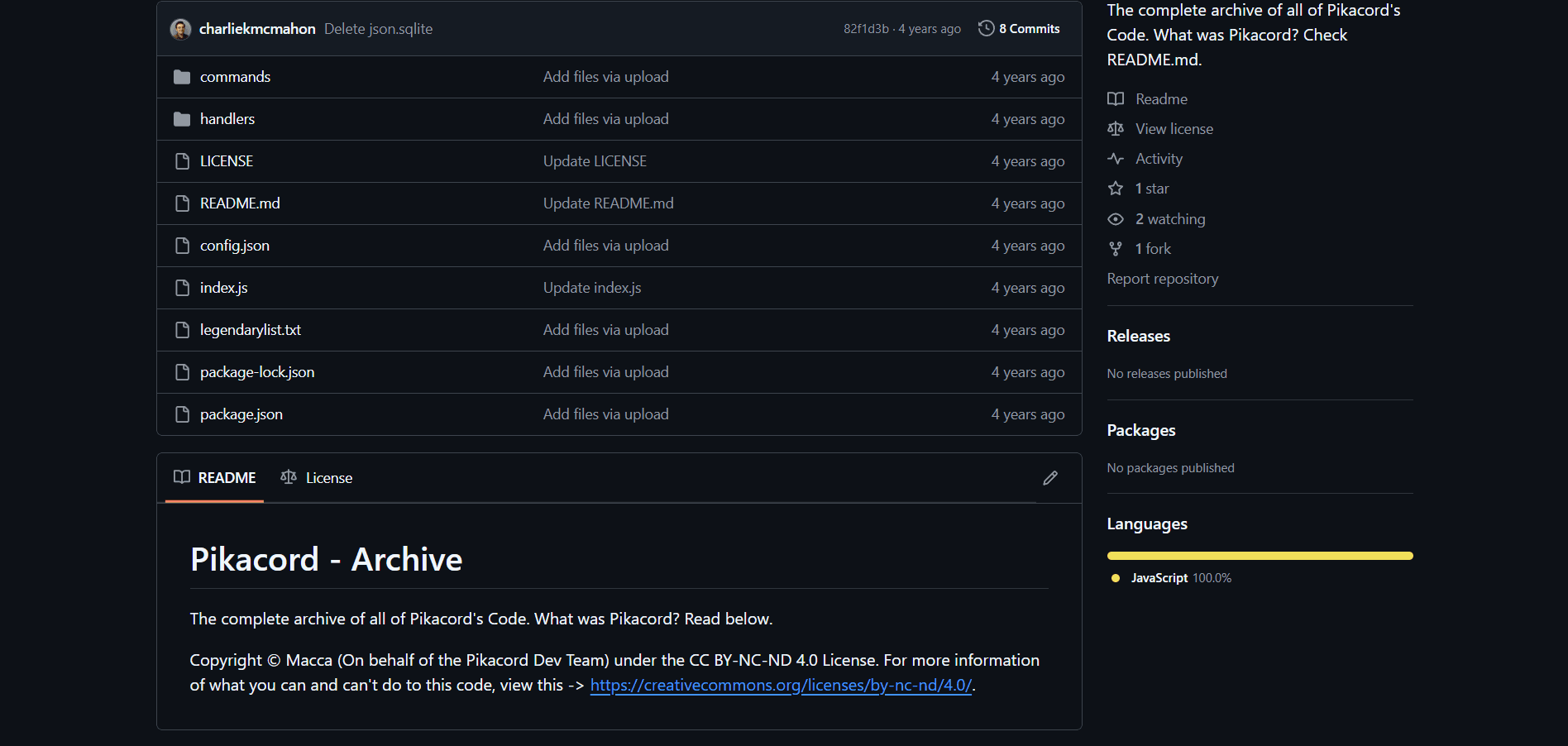Click the fork icon beside 1 fork
The width and height of the screenshot is (1568, 746).
[x=1116, y=249]
